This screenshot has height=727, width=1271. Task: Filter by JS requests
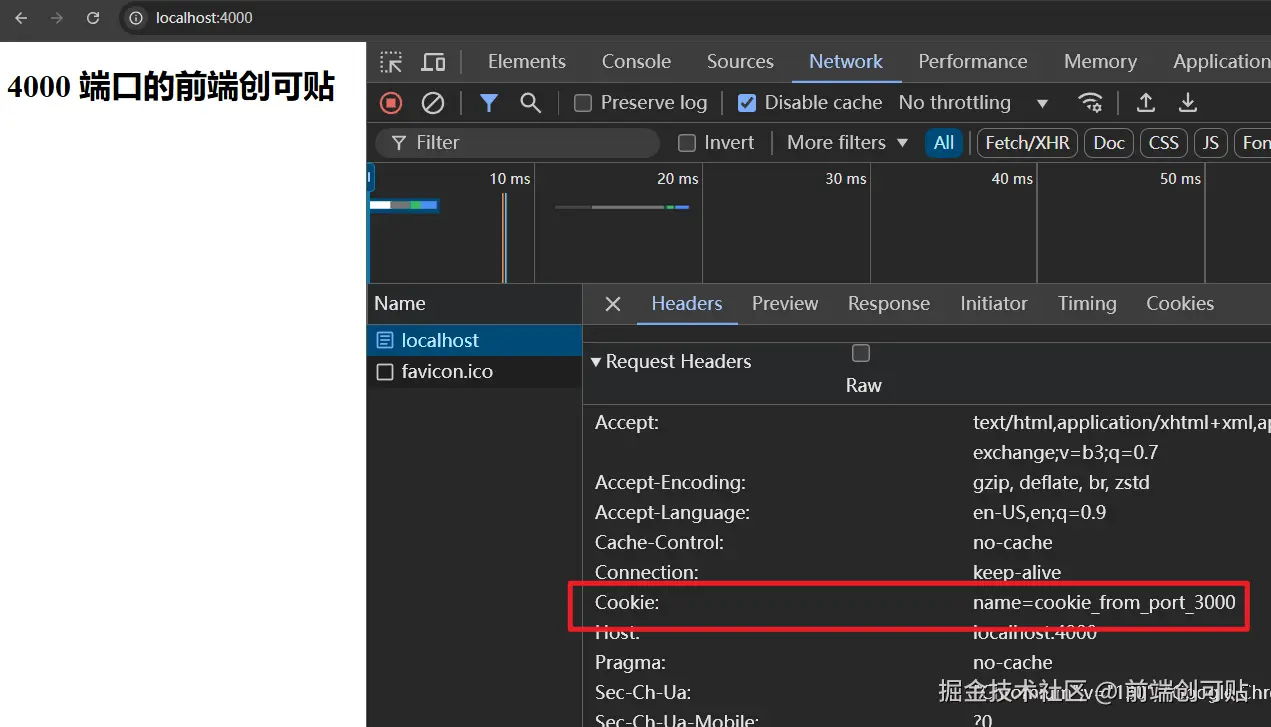(x=1211, y=143)
